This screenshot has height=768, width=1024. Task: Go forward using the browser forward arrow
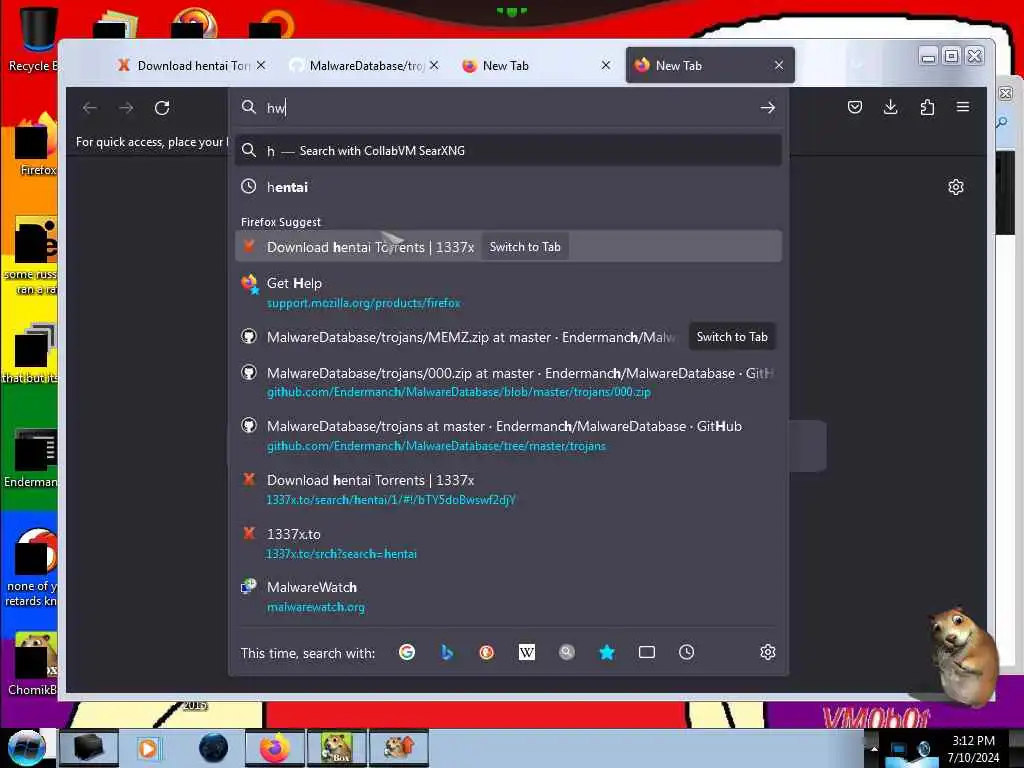126,108
